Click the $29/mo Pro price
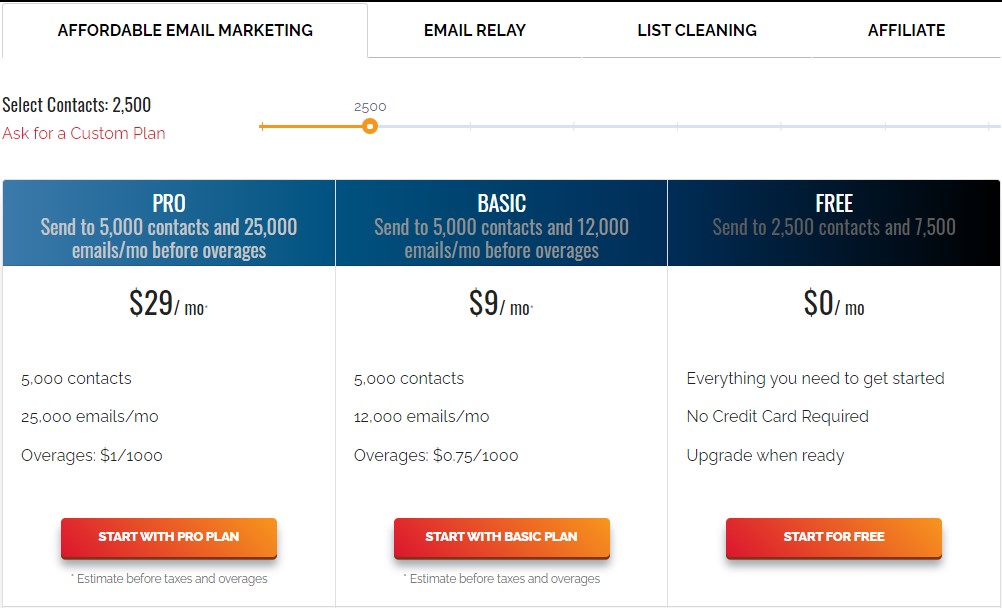Image resolution: width=1002 pixels, height=608 pixels. point(168,303)
